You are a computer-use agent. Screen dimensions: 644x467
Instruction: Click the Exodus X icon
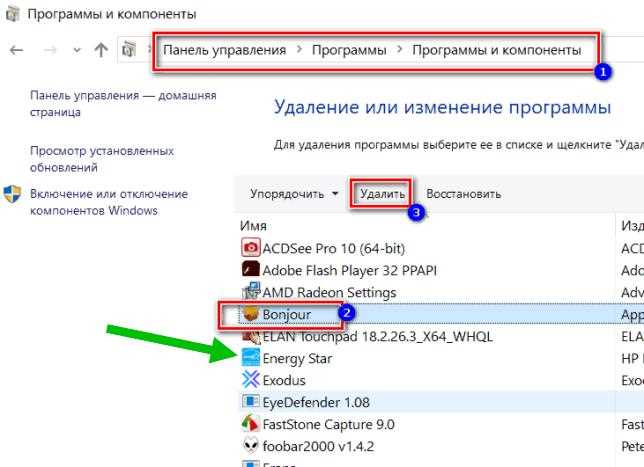(x=251, y=379)
